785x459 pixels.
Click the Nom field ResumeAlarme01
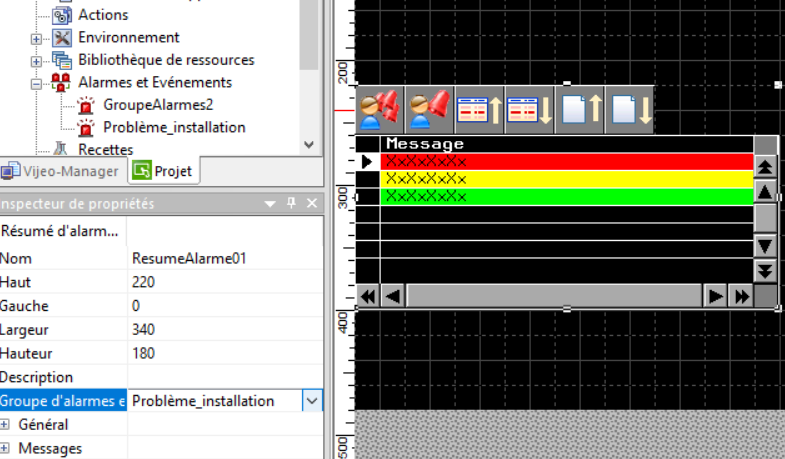pos(225,258)
